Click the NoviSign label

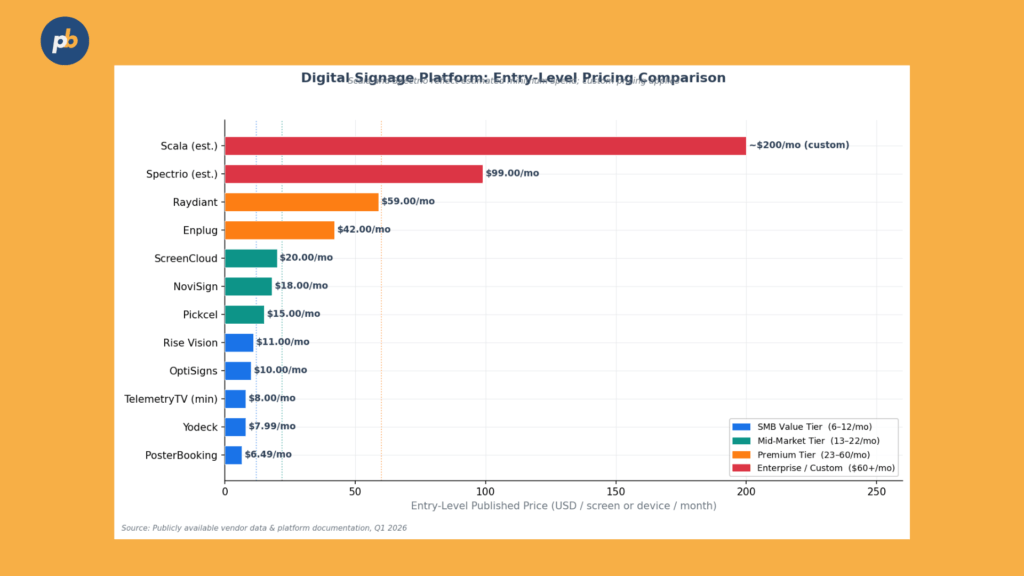click(x=195, y=287)
